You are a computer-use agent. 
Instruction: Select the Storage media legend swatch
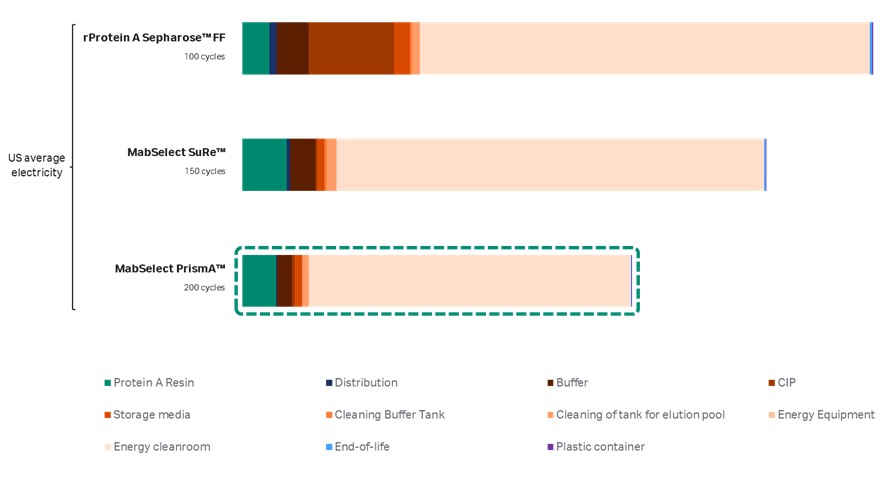click(108, 415)
